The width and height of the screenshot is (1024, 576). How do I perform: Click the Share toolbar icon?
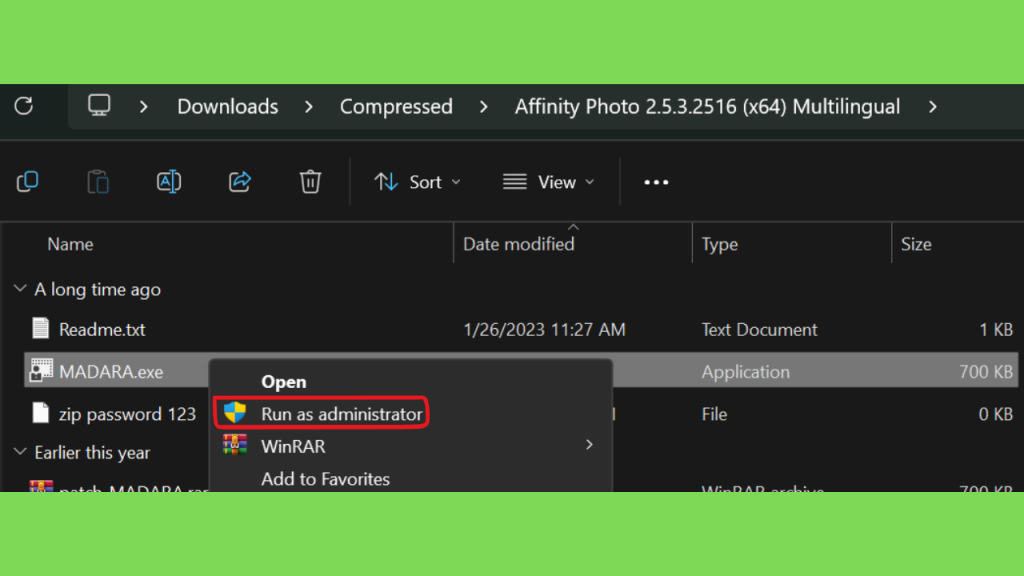tap(240, 182)
